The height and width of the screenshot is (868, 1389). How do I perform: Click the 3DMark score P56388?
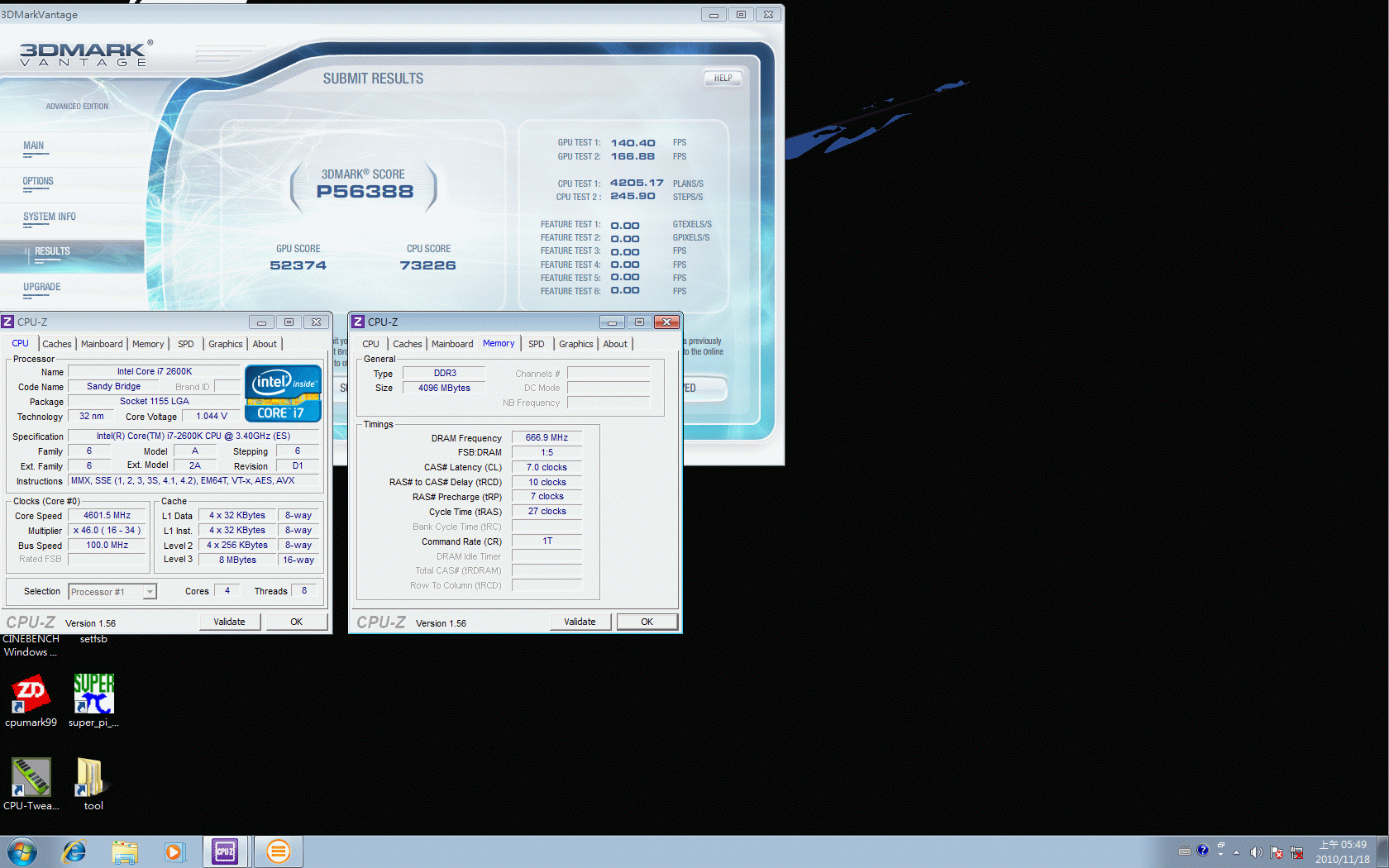tap(365, 192)
